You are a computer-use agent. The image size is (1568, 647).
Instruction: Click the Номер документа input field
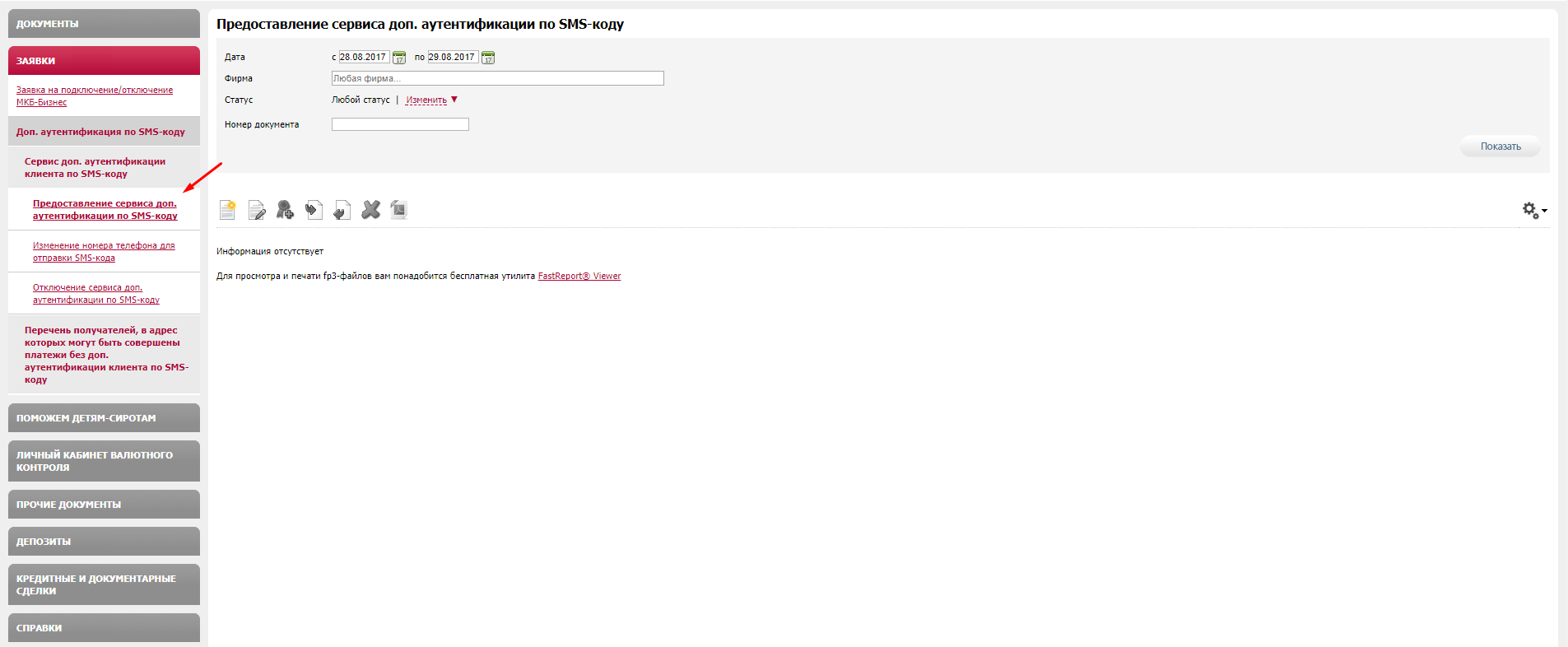tap(400, 124)
